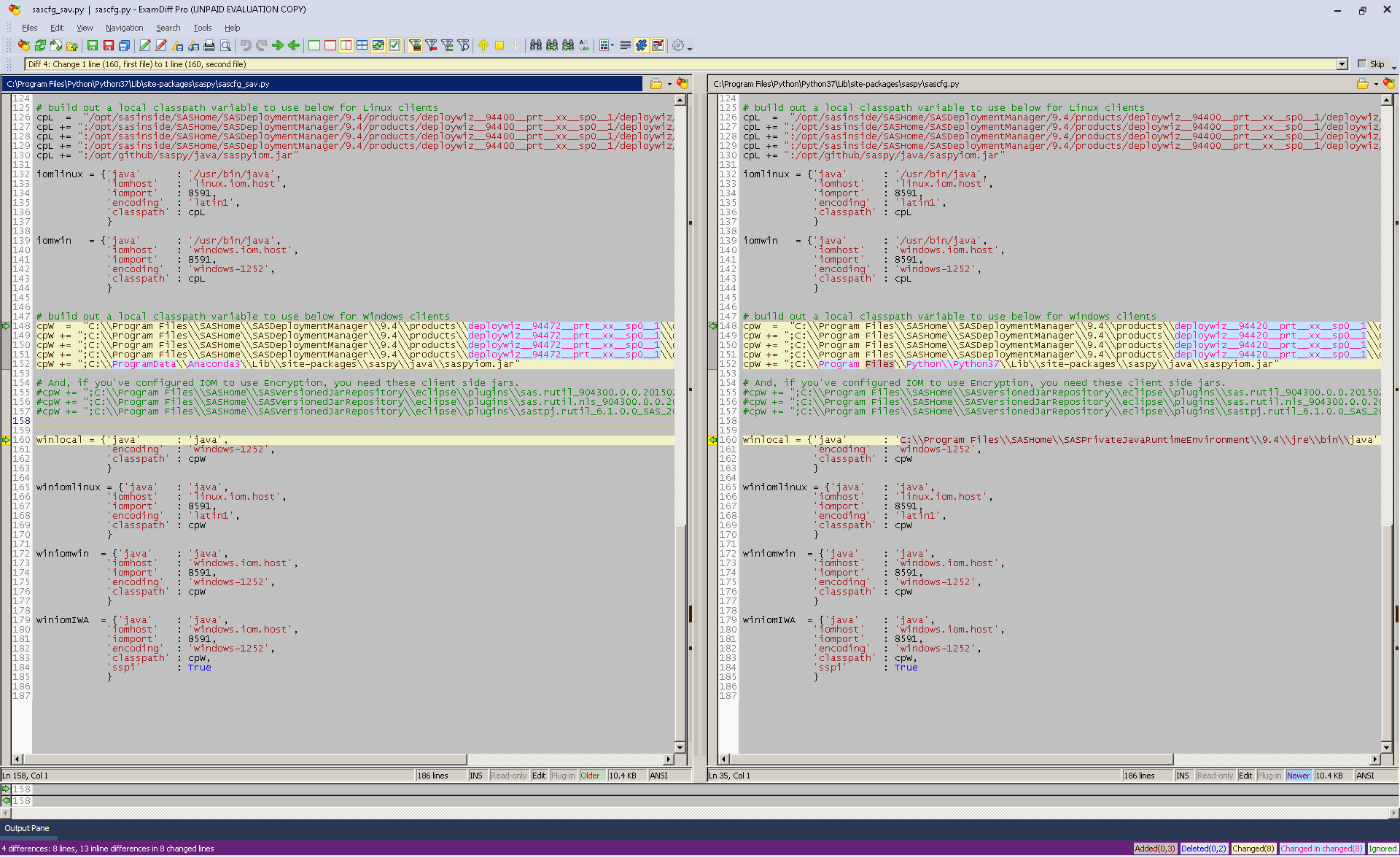Click the Re-compare green arrows icon
The image size is (1400, 858).
(x=40, y=45)
